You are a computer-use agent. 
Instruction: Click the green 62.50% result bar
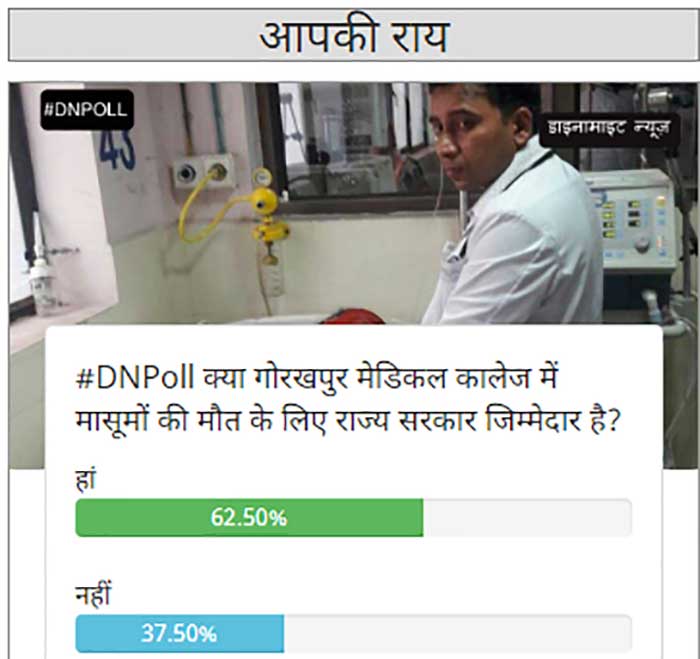point(249,517)
